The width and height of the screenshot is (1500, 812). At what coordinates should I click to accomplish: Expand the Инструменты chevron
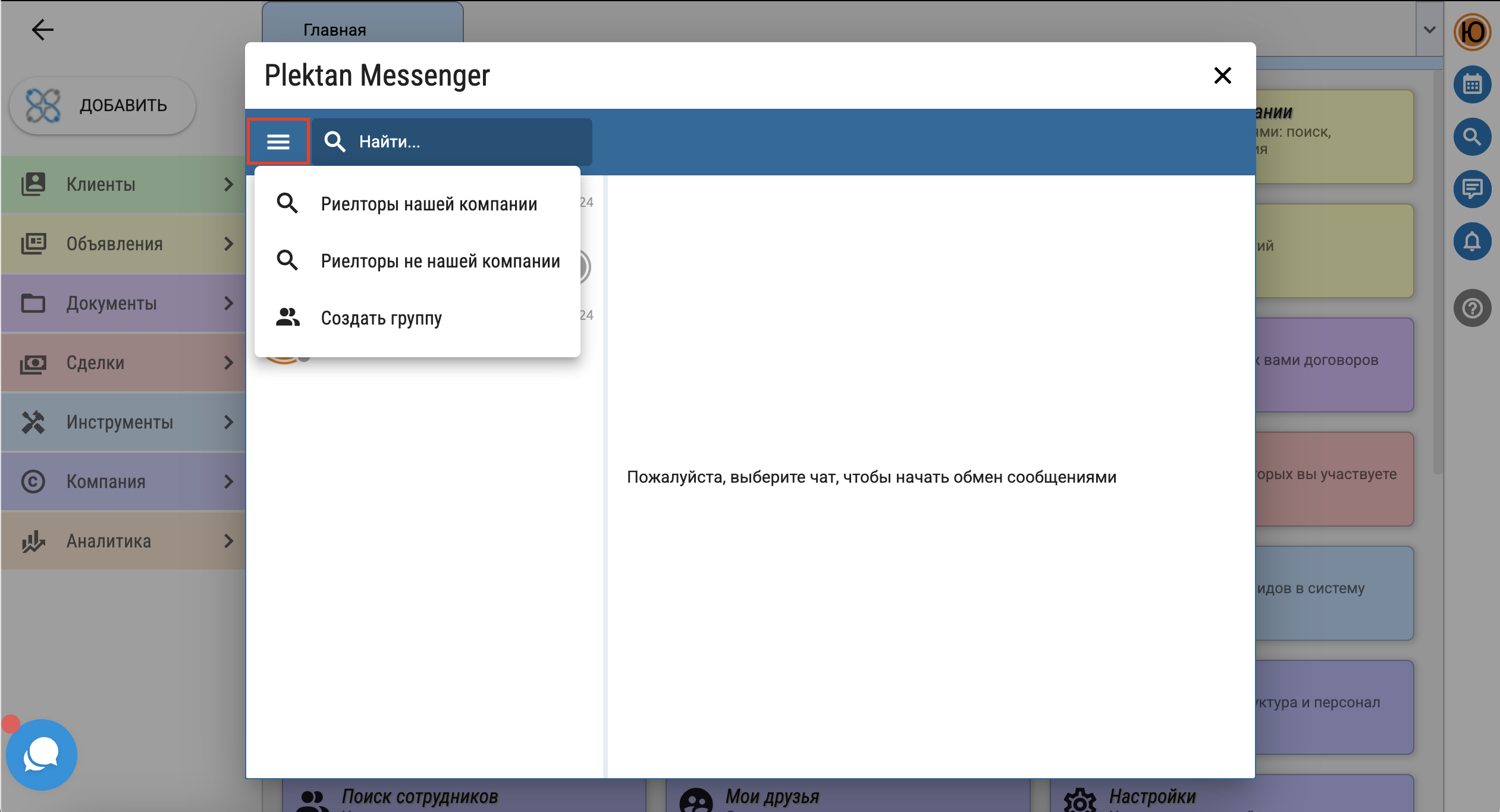(228, 422)
